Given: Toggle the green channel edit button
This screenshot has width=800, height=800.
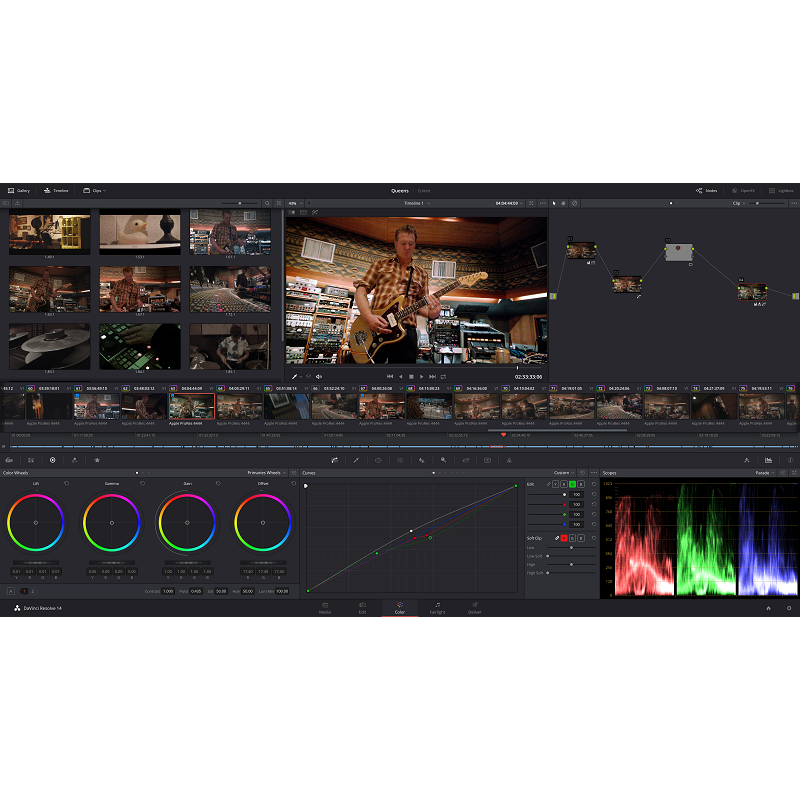Looking at the screenshot, I should (572, 484).
